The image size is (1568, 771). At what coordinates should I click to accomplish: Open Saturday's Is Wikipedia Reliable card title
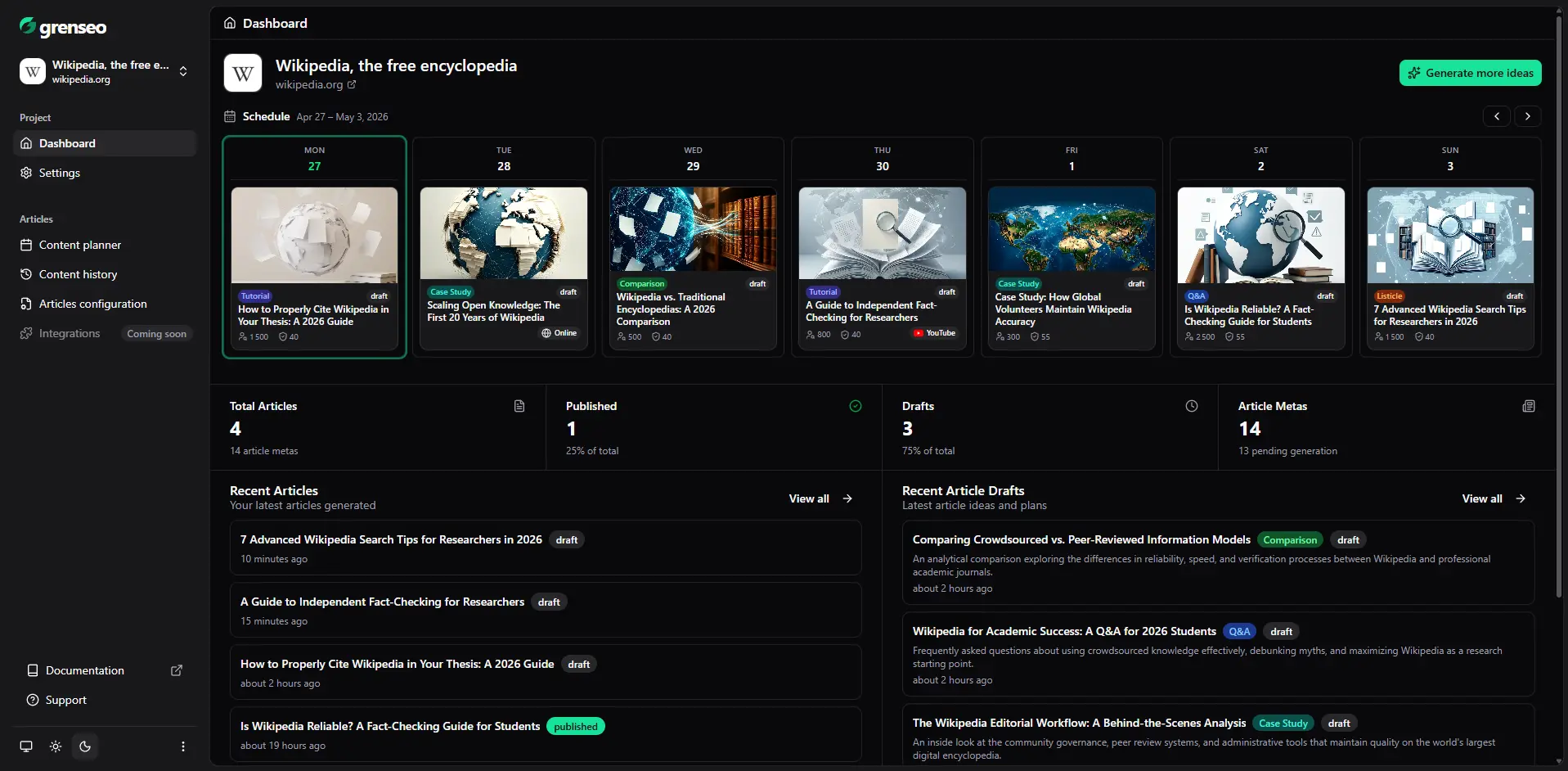(1249, 315)
